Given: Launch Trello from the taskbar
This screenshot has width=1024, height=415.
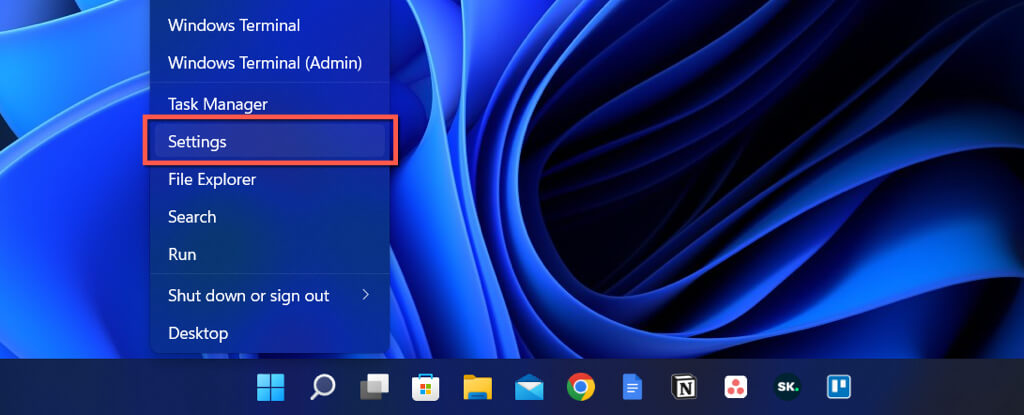Looking at the screenshot, I should tap(838, 387).
